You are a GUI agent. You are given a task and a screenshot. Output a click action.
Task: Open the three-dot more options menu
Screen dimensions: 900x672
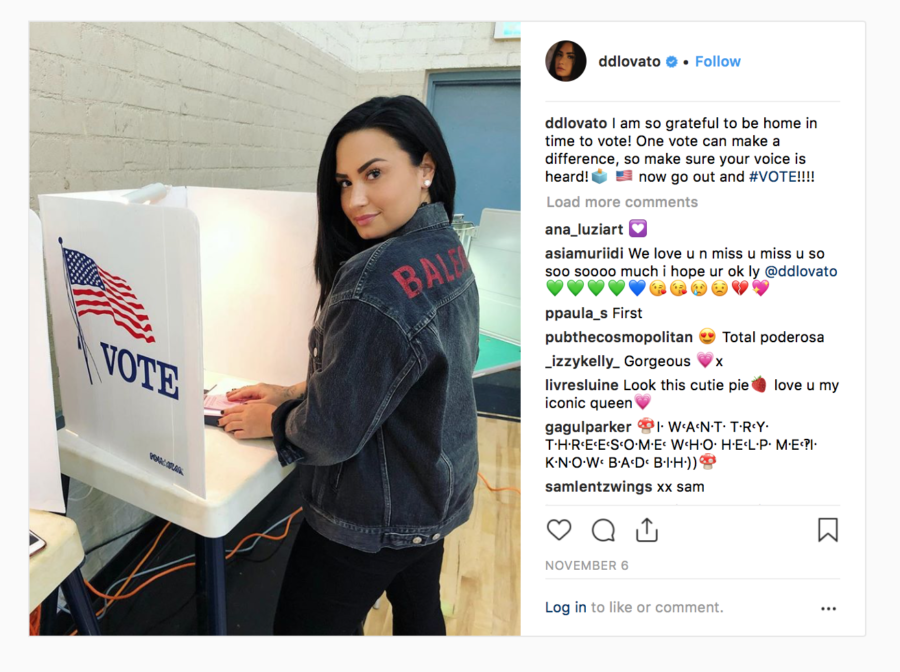[828, 608]
